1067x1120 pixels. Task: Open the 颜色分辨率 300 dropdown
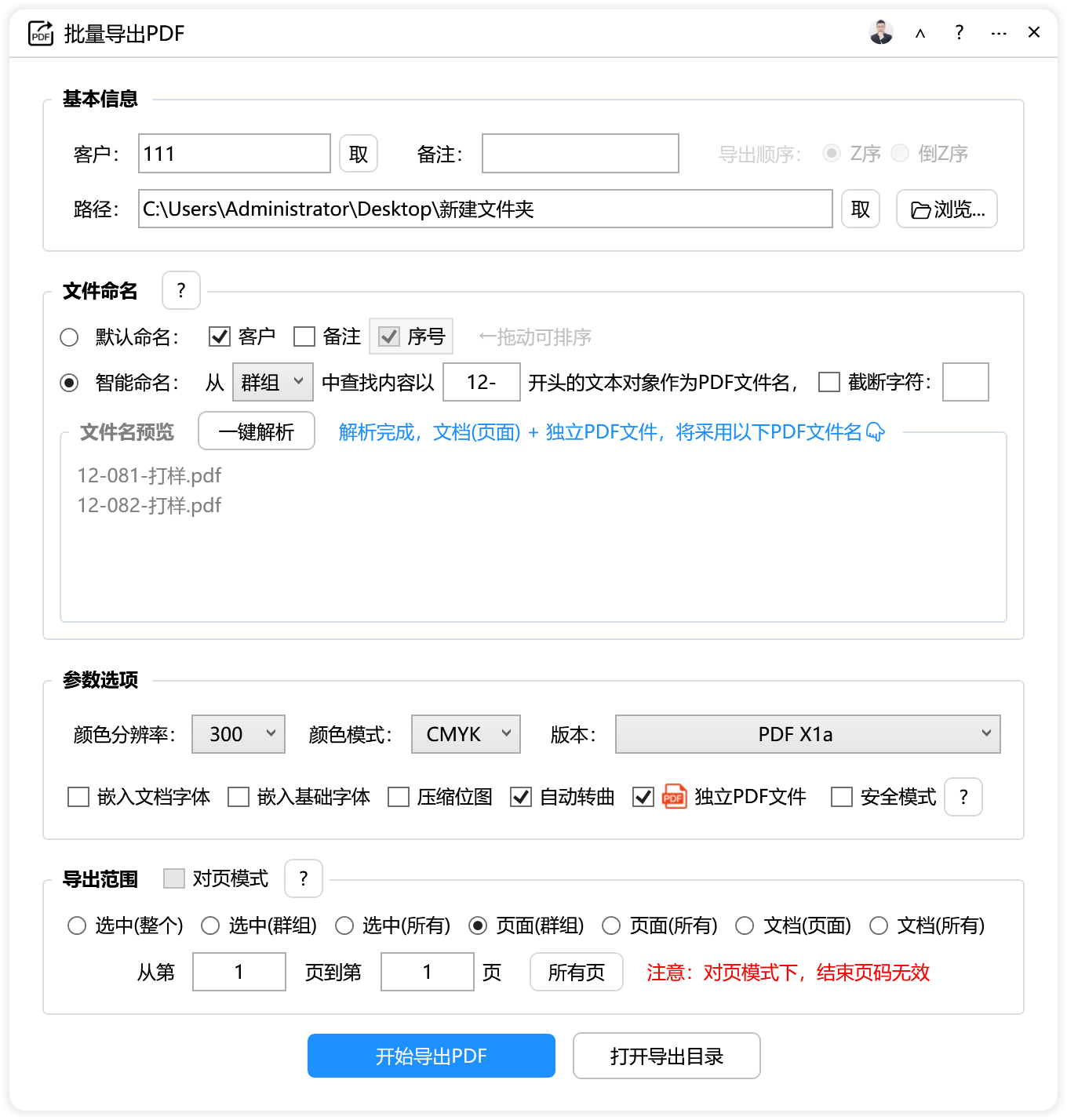239,734
